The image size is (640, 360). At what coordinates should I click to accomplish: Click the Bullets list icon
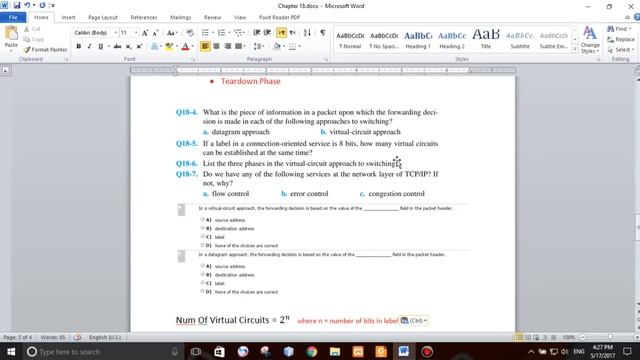point(205,33)
